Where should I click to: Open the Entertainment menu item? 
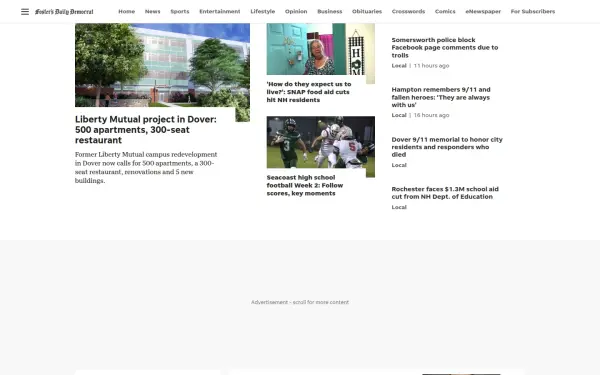click(220, 11)
